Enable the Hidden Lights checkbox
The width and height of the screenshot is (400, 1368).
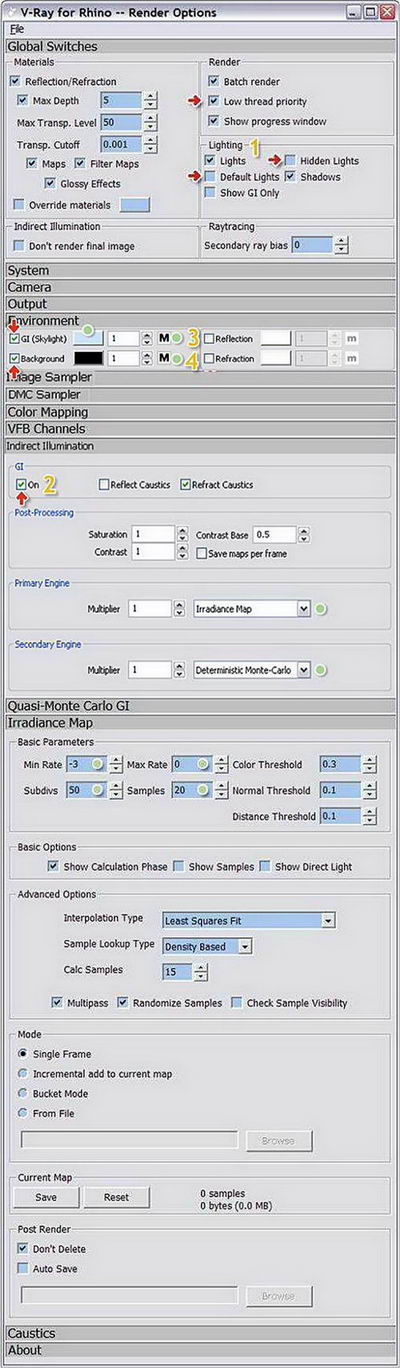coord(290,161)
